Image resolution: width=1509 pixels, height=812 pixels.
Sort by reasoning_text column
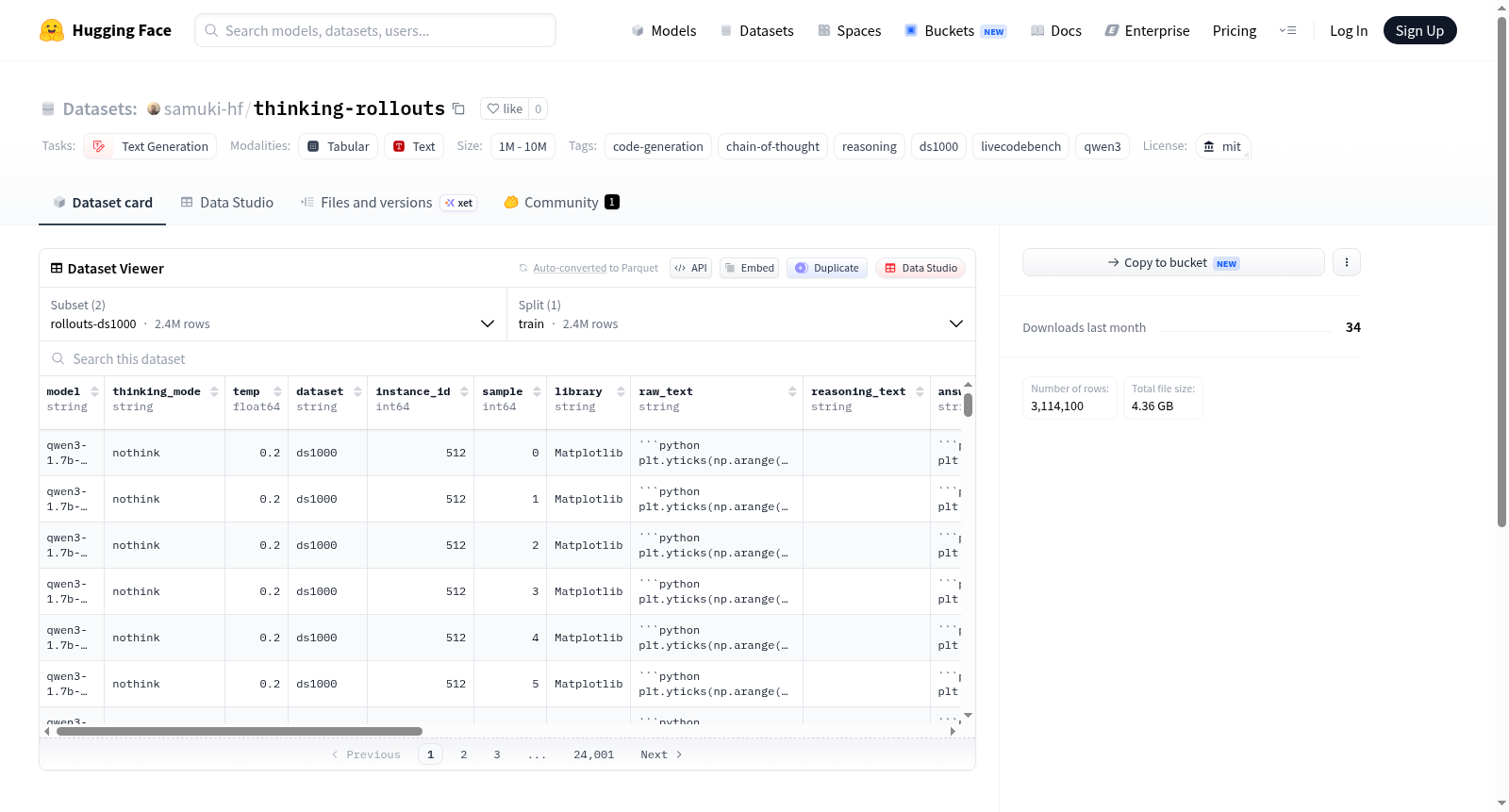point(920,391)
